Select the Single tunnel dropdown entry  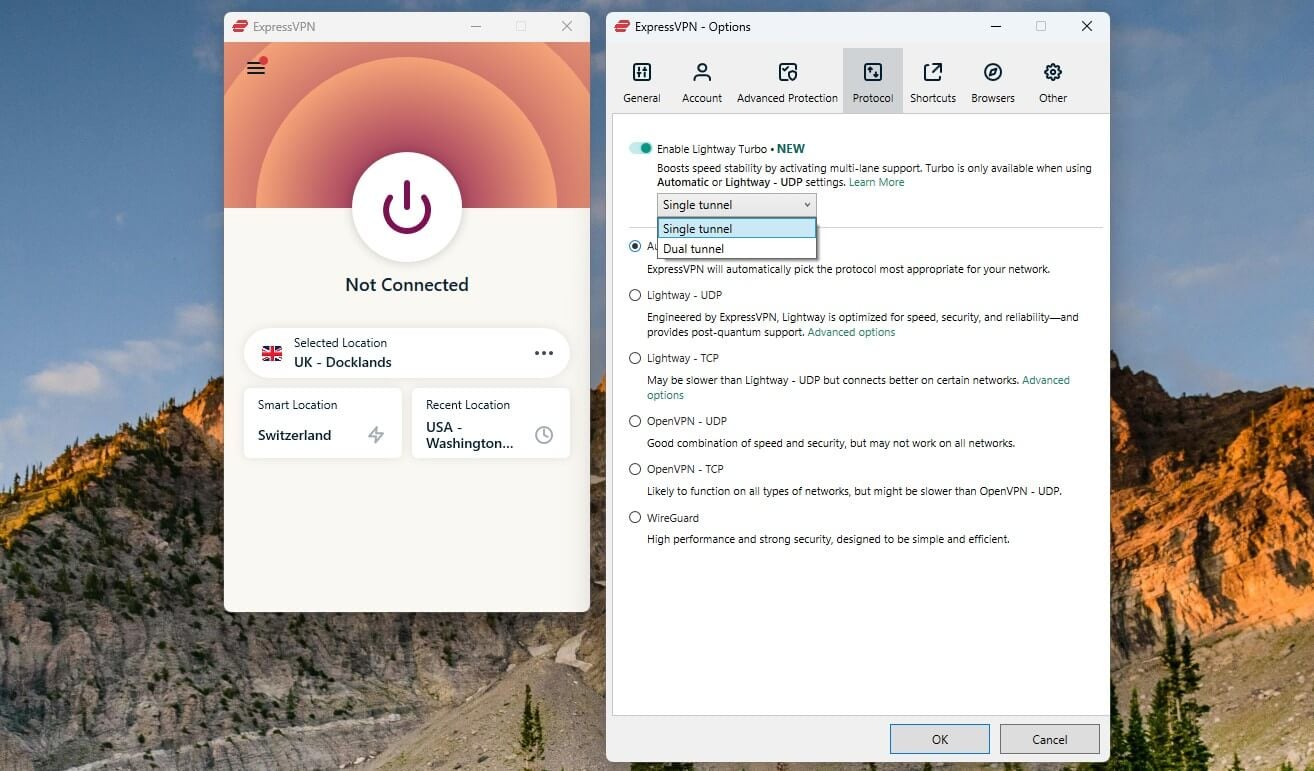click(697, 228)
